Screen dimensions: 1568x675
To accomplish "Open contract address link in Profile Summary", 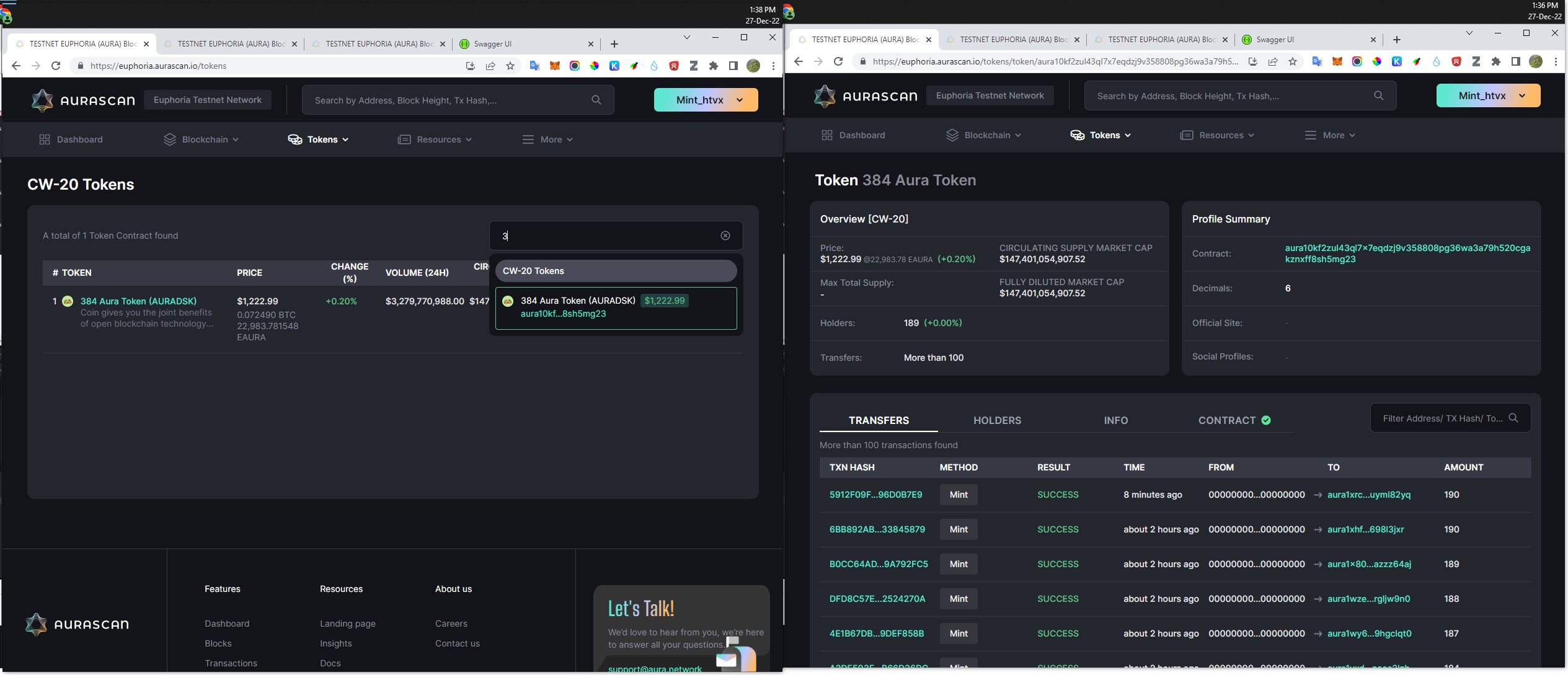I will [x=1407, y=254].
